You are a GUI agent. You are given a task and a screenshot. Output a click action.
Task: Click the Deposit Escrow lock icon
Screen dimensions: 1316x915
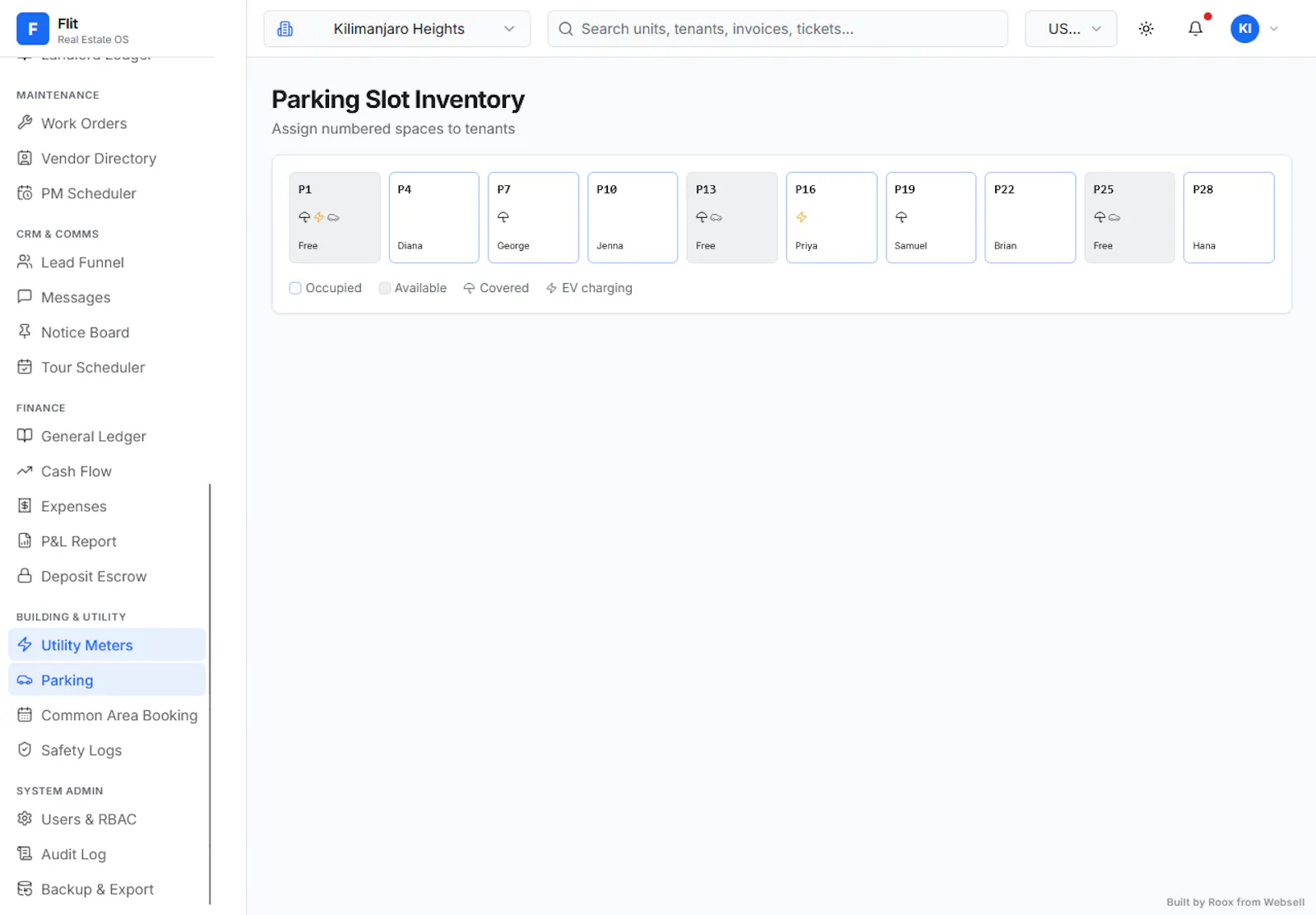click(25, 576)
